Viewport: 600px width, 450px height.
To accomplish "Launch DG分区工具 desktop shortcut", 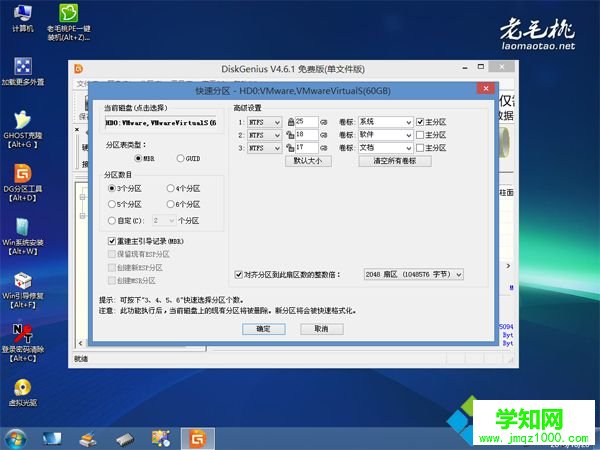I will (23, 183).
